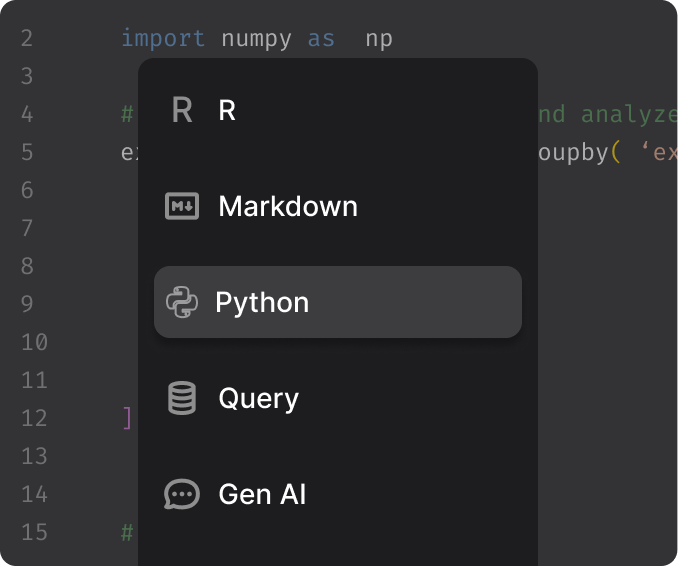Image resolution: width=678 pixels, height=566 pixels.
Task: Click the Gen AI chat bubble icon
Action: pos(181,494)
